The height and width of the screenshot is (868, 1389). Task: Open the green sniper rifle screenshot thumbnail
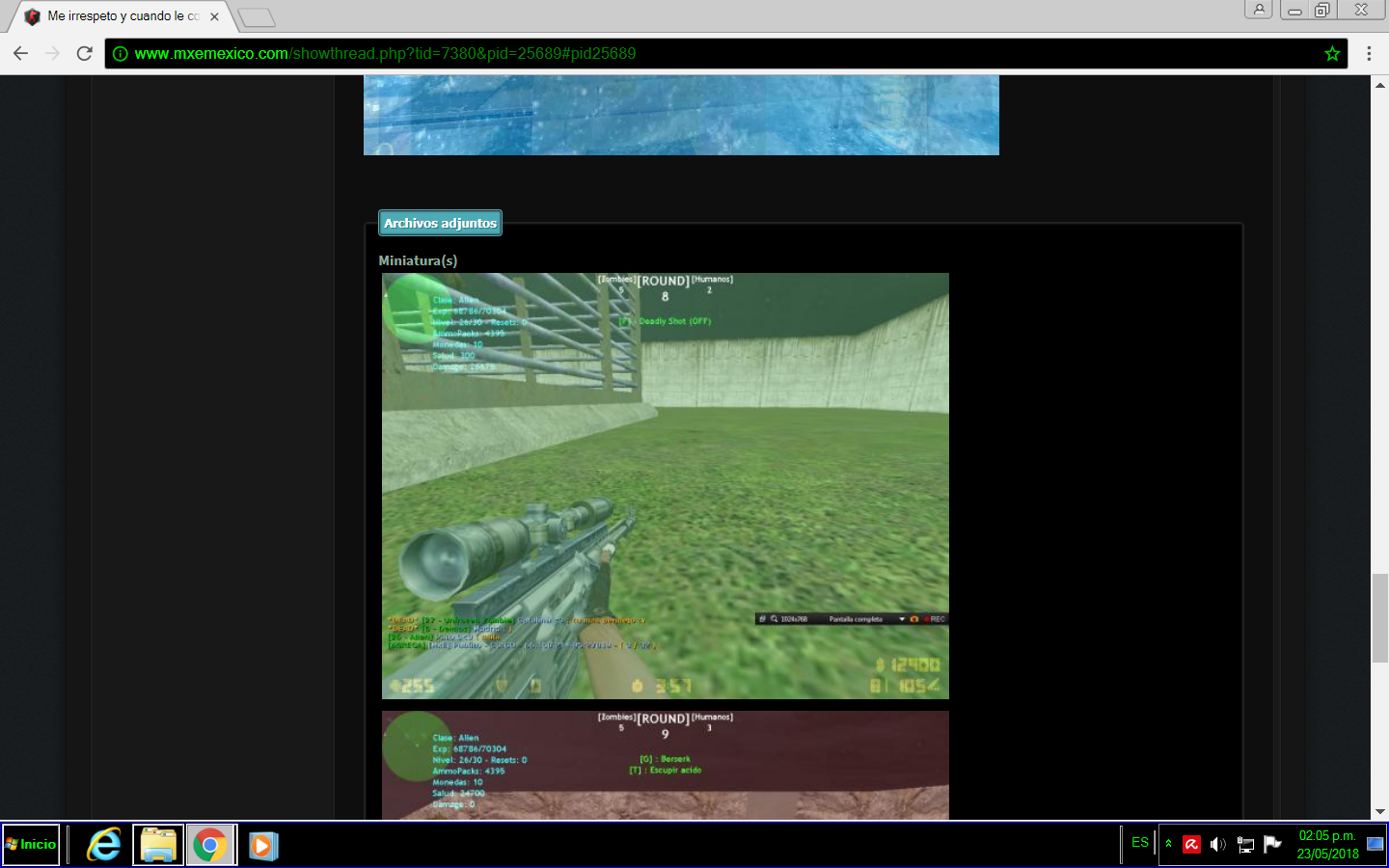pyautogui.click(x=666, y=486)
